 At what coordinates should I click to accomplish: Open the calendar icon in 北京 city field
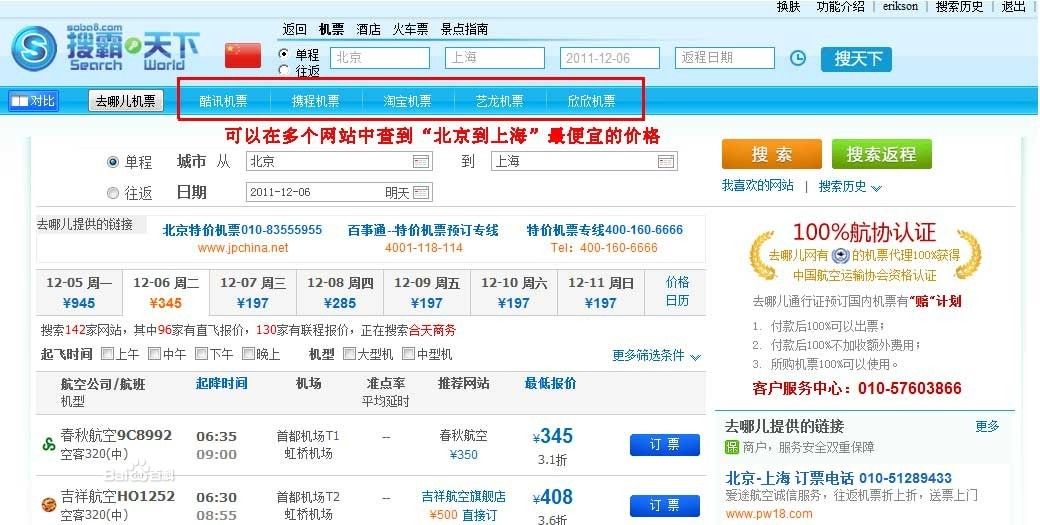pos(421,161)
